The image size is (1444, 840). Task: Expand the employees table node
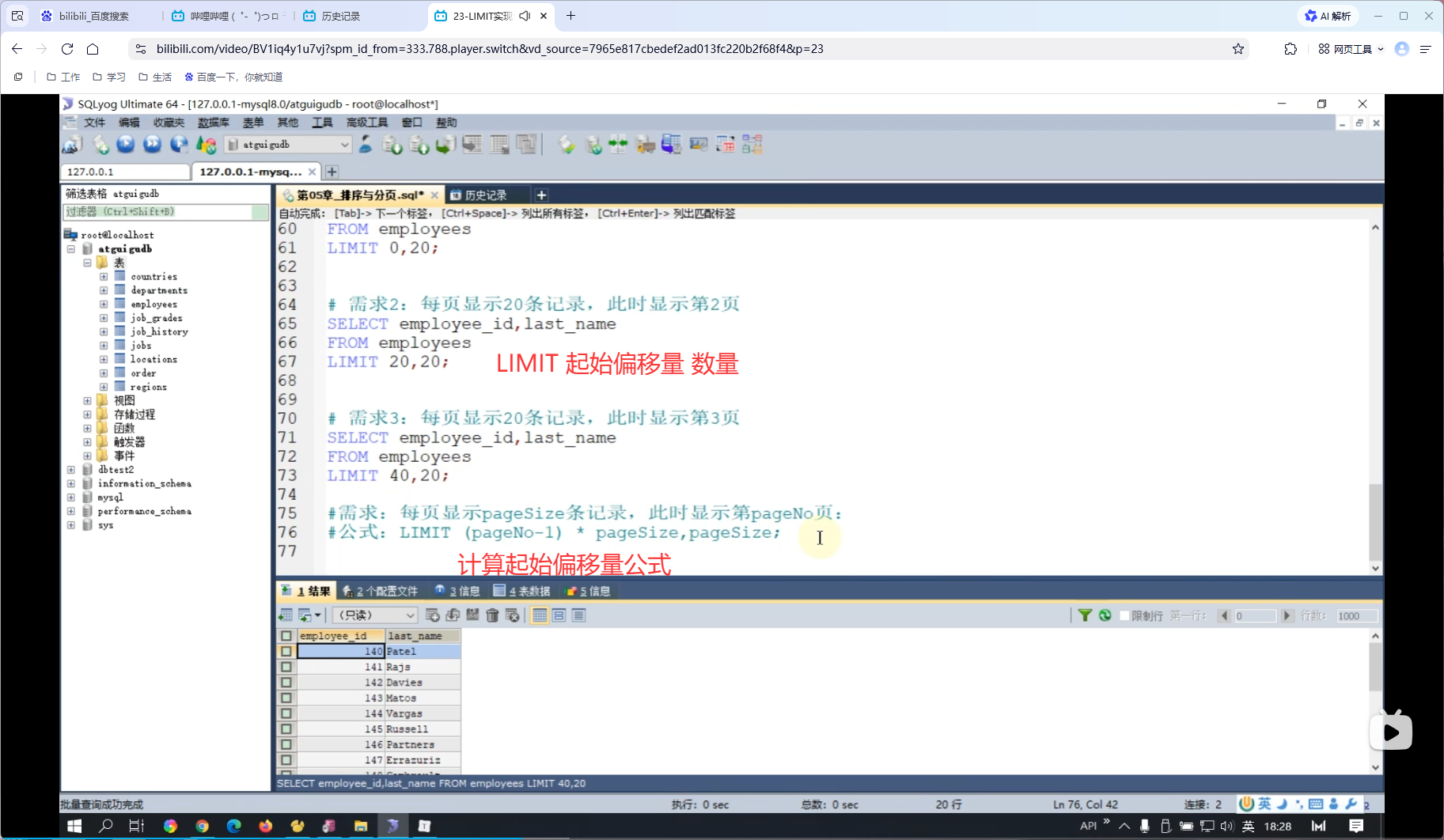click(104, 304)
